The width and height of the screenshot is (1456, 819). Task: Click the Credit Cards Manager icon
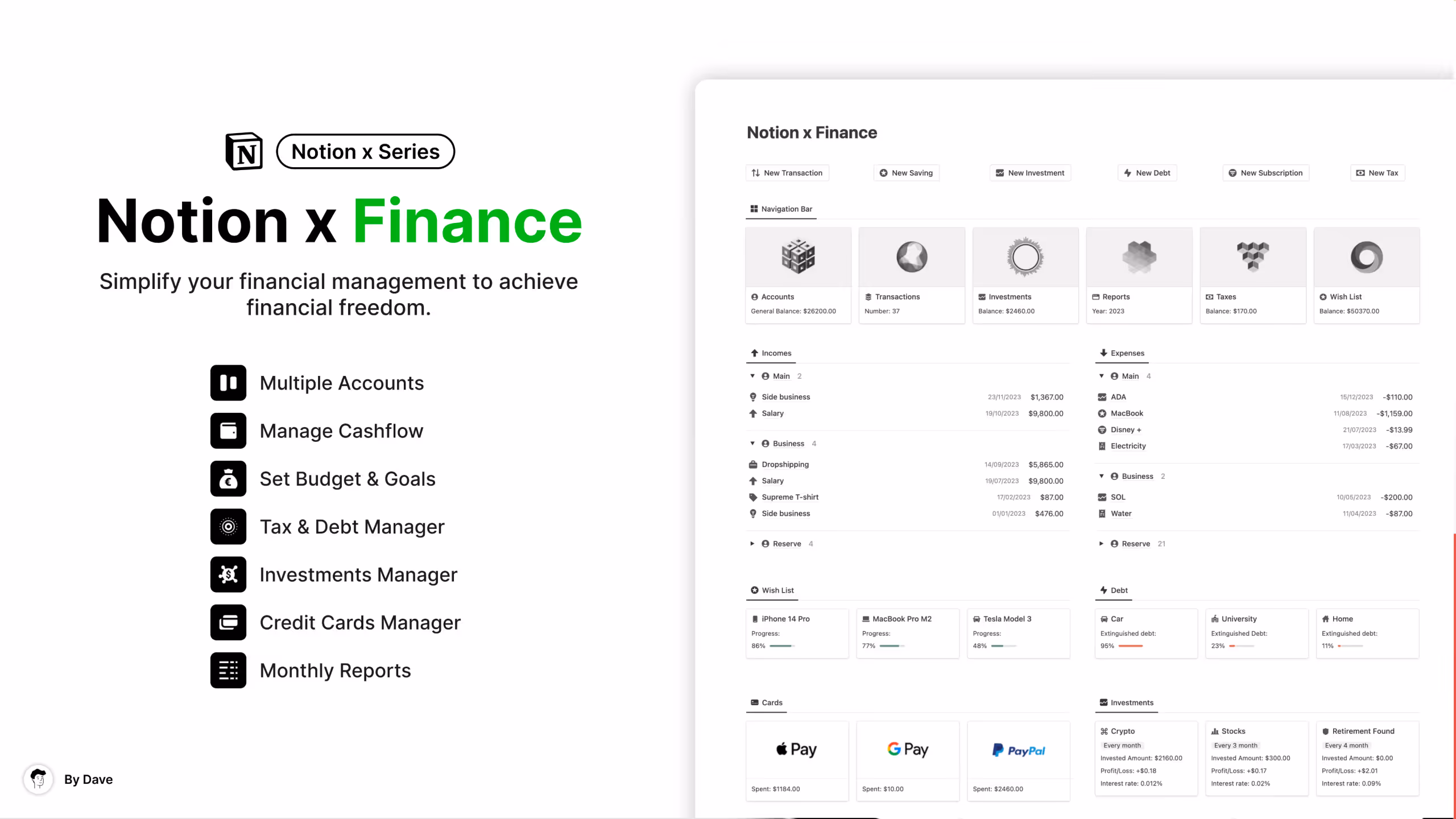(228, 622)
